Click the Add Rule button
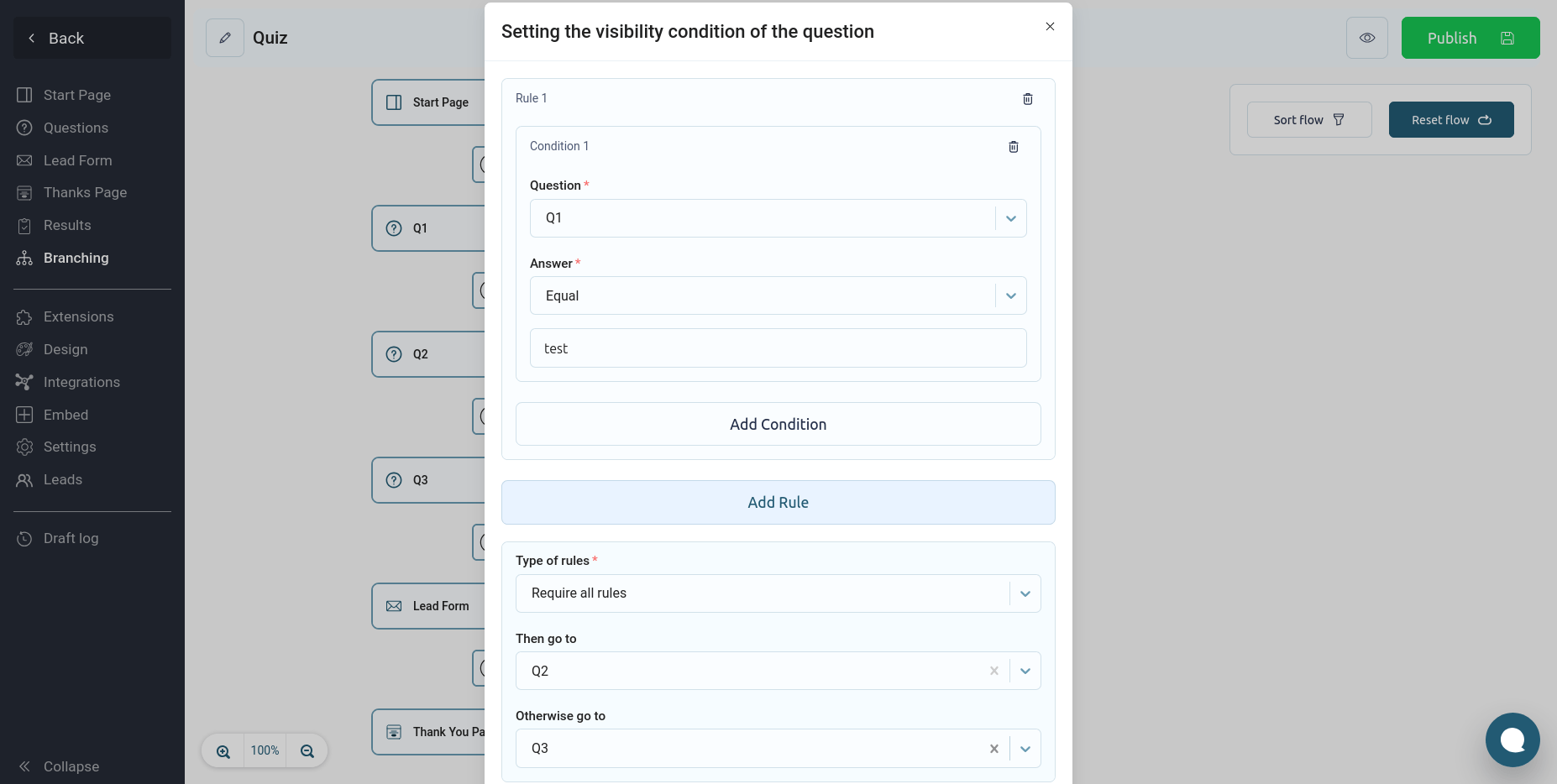 coord(778,502)
